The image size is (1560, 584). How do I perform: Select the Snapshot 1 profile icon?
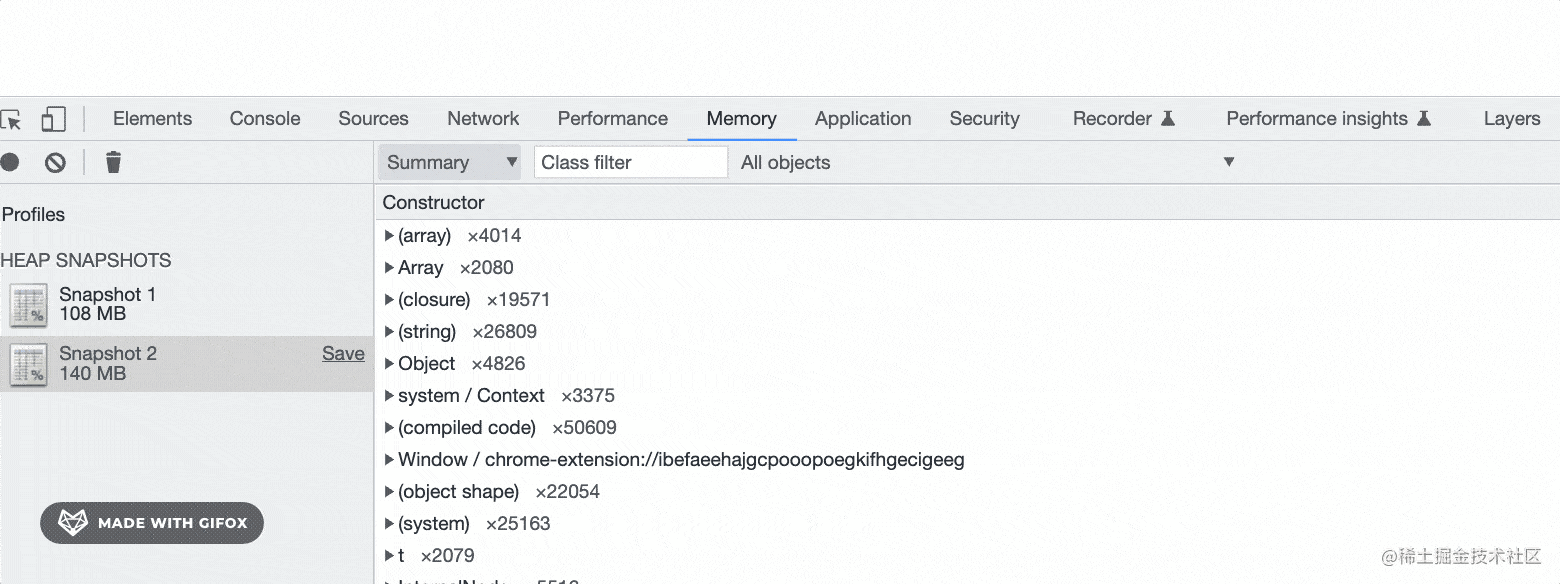point(29,305)
